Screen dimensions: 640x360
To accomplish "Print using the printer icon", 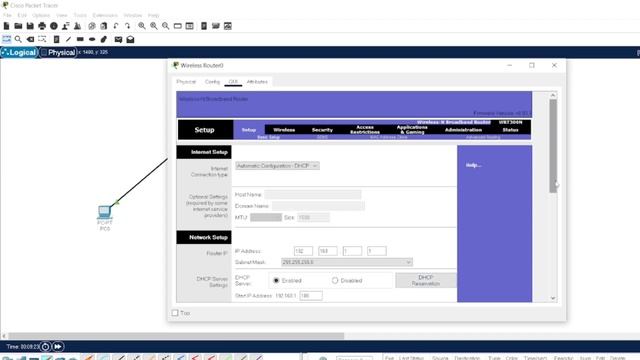I will [x=42, y=26].
